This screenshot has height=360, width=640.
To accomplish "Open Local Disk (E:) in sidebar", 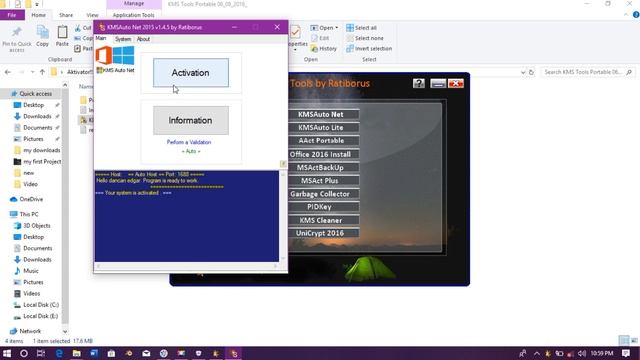I will 36,316.
